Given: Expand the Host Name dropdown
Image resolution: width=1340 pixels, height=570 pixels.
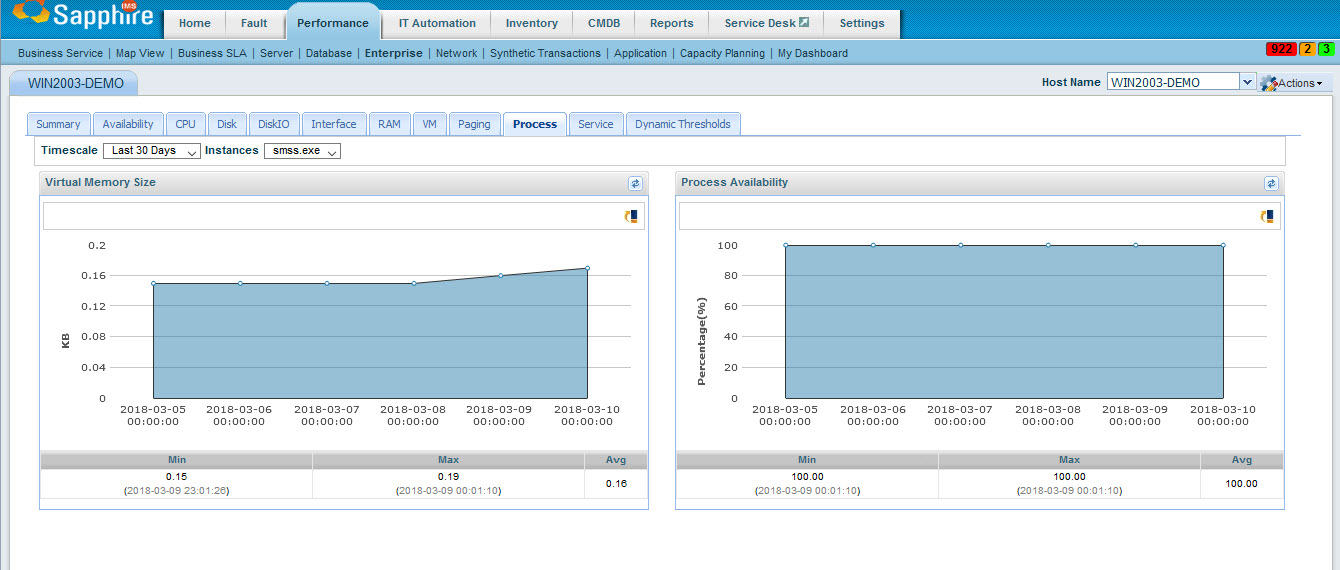Looking at the screenshot, I should pos(1247,82).
